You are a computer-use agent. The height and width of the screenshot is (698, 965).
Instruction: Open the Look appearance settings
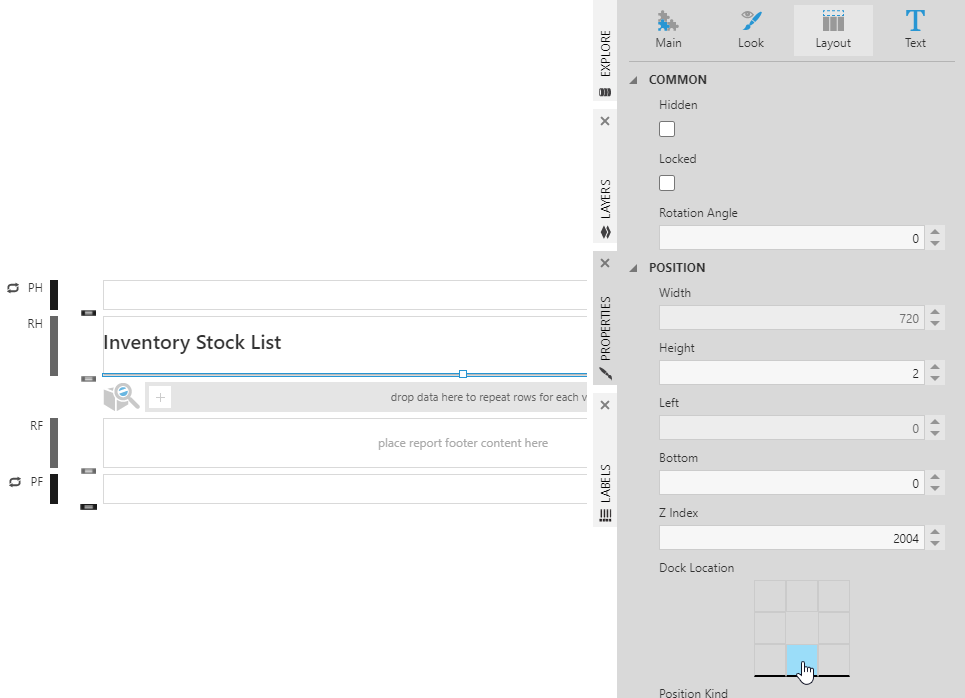(x=751, y=29)
